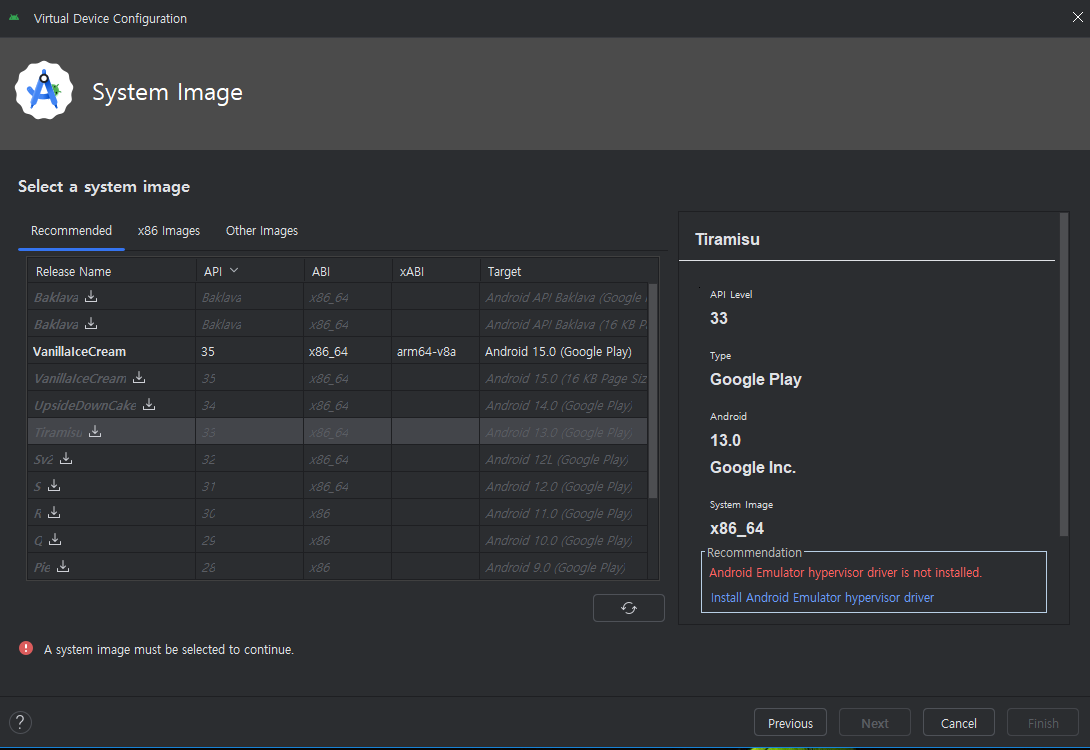This screenshot has height=750, width=1090.
Task: Download the R Android 11.0 image
Action: pyautogui.click(x=54, y=512)
